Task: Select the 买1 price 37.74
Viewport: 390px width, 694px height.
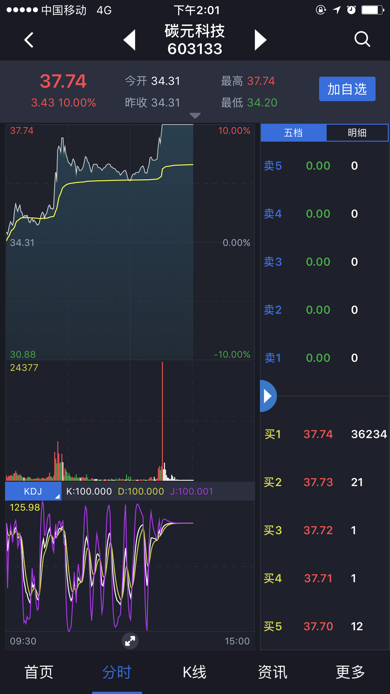Action: 318,434
